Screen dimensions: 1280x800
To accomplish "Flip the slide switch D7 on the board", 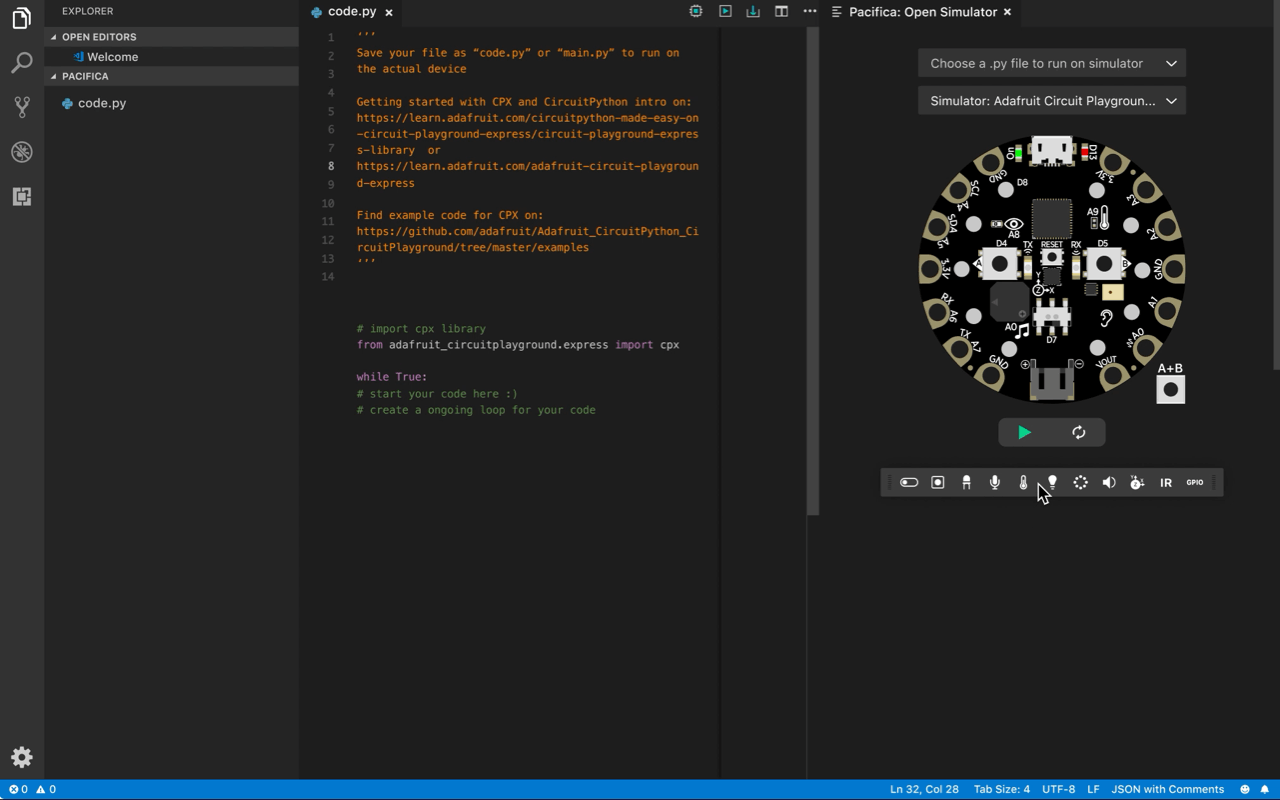I will click(x=1051, y=318).
